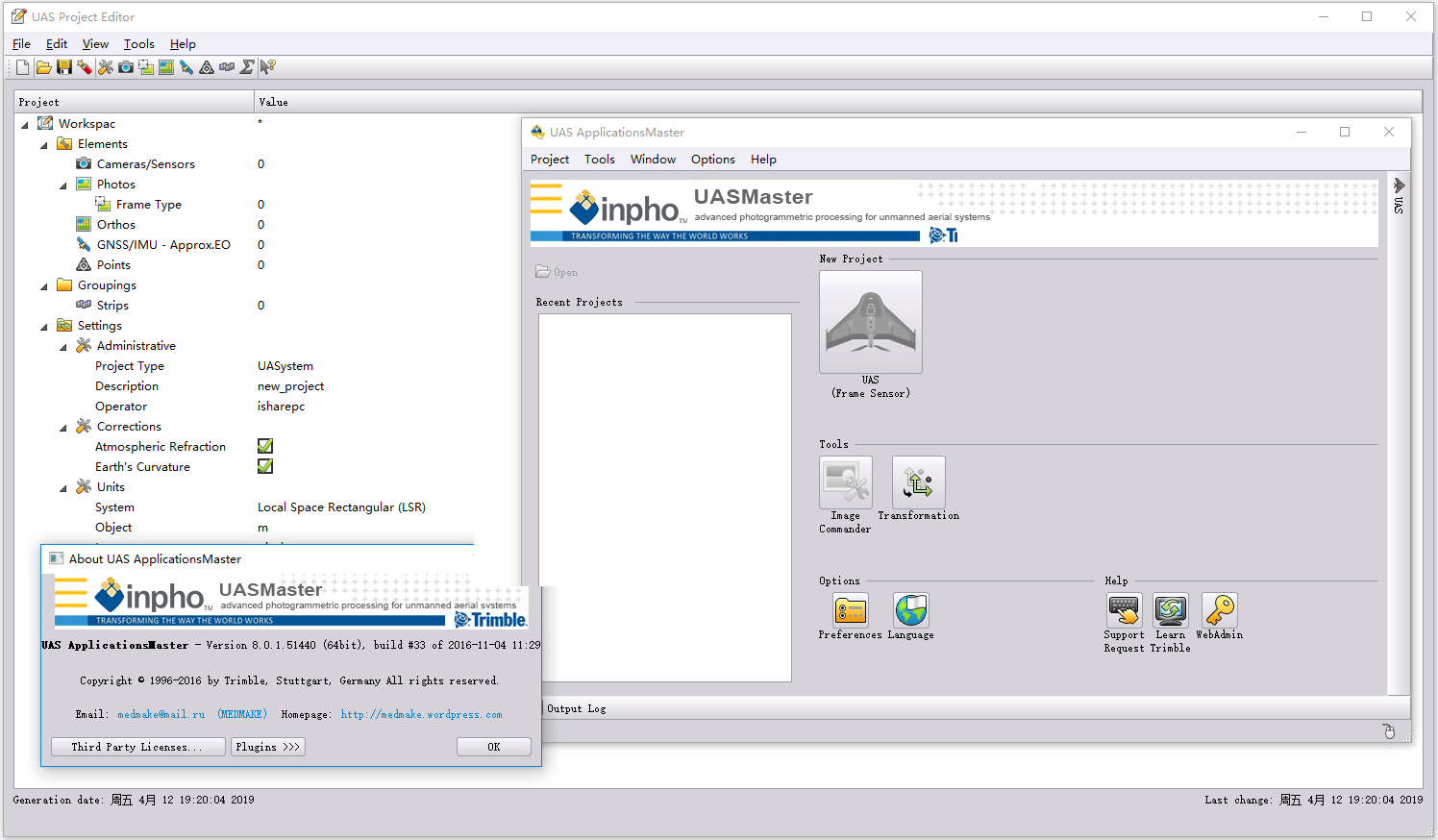Screen dimensions: 1438x840
Task: Click the photos import toolbar icon
Action: (146, 67)
